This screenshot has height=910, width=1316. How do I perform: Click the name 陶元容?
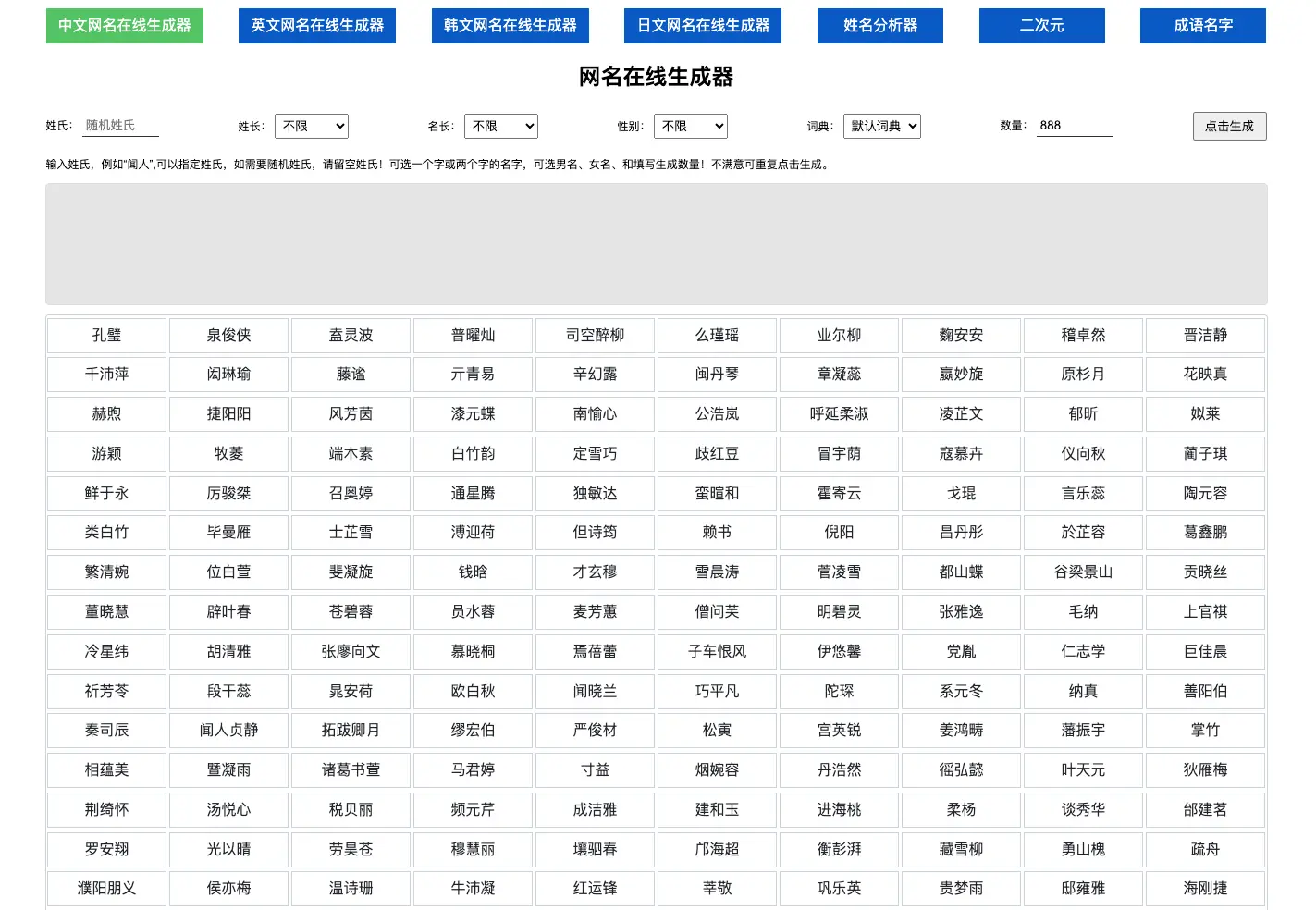tap(1206, 494)
